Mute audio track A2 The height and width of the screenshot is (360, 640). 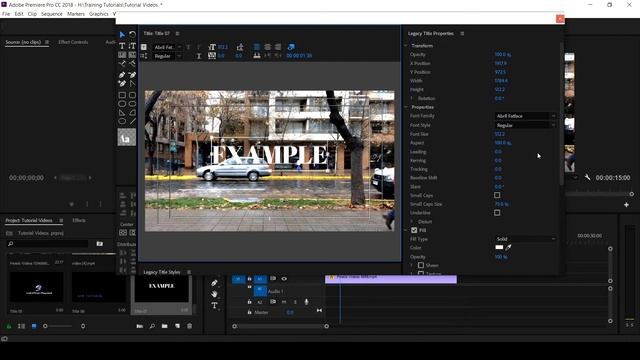coord(284,302)
